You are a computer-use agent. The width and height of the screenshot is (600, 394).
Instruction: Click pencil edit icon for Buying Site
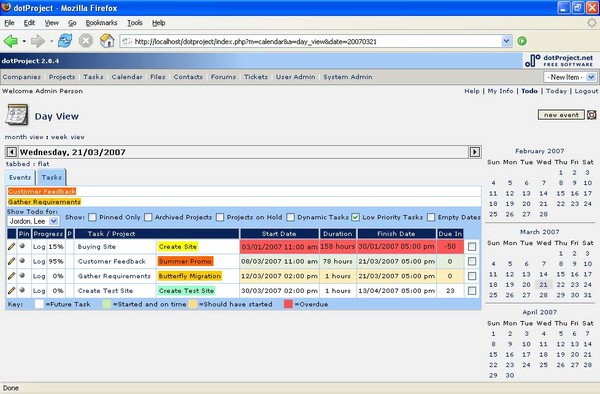click(11, 247)
